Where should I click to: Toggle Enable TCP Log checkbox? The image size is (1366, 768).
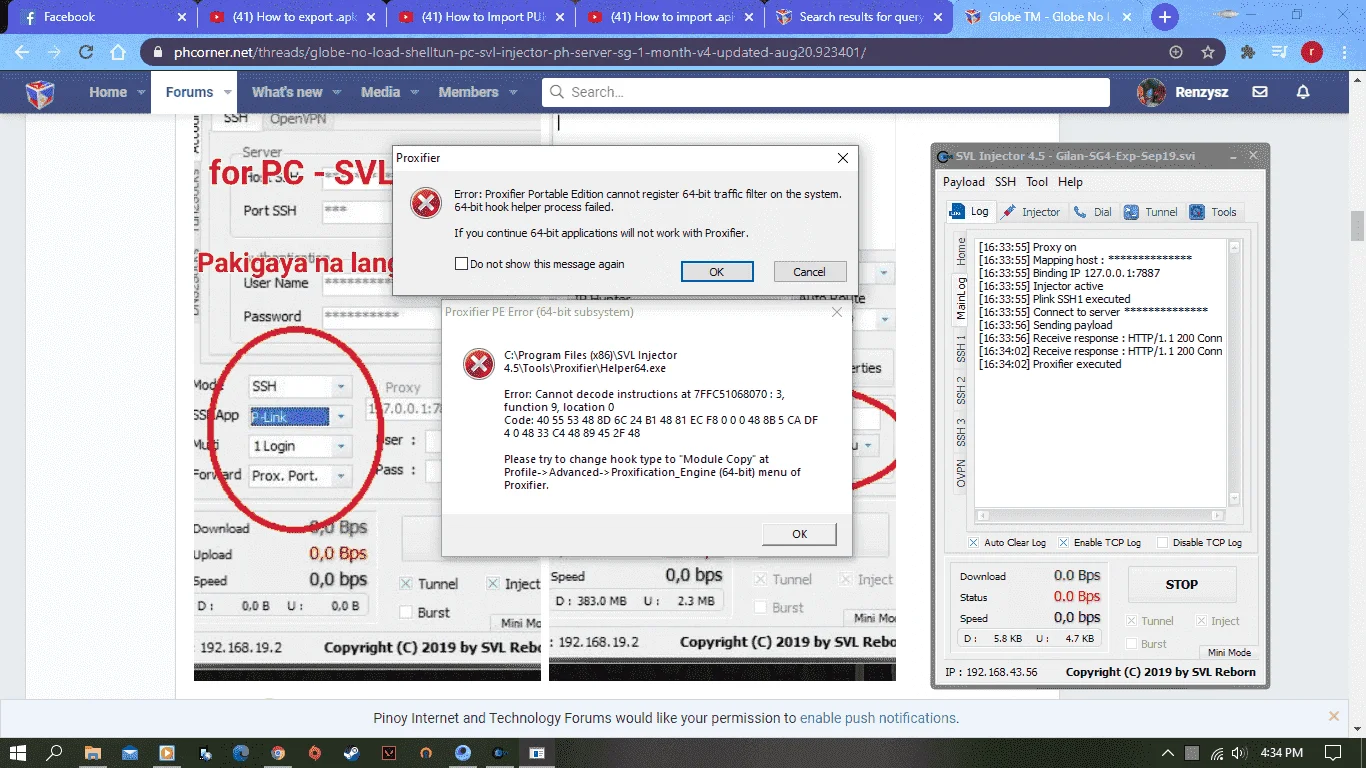point(1063,542)
